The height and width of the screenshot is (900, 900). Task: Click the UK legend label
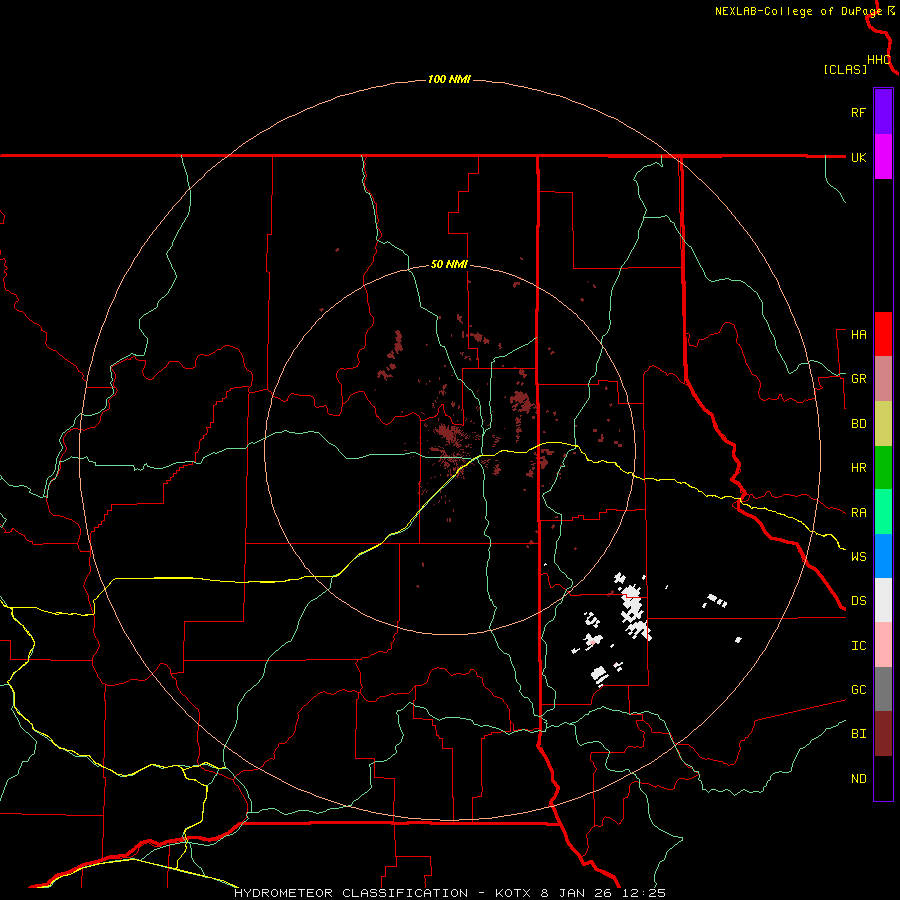pyautogui.click(x=858, y=157)
